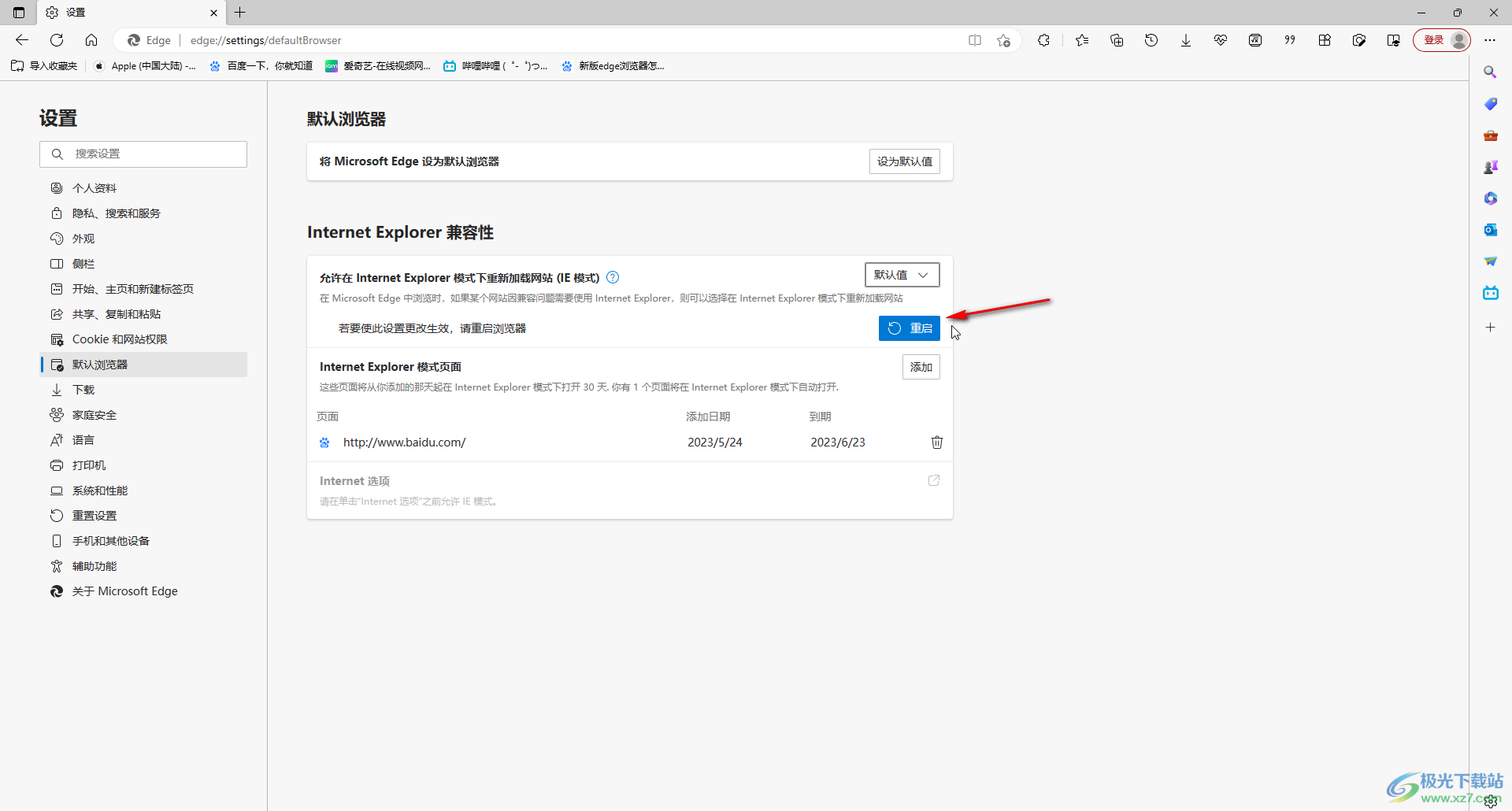
Task: Open 个人资料 settings section
Action: pos(143,188)
